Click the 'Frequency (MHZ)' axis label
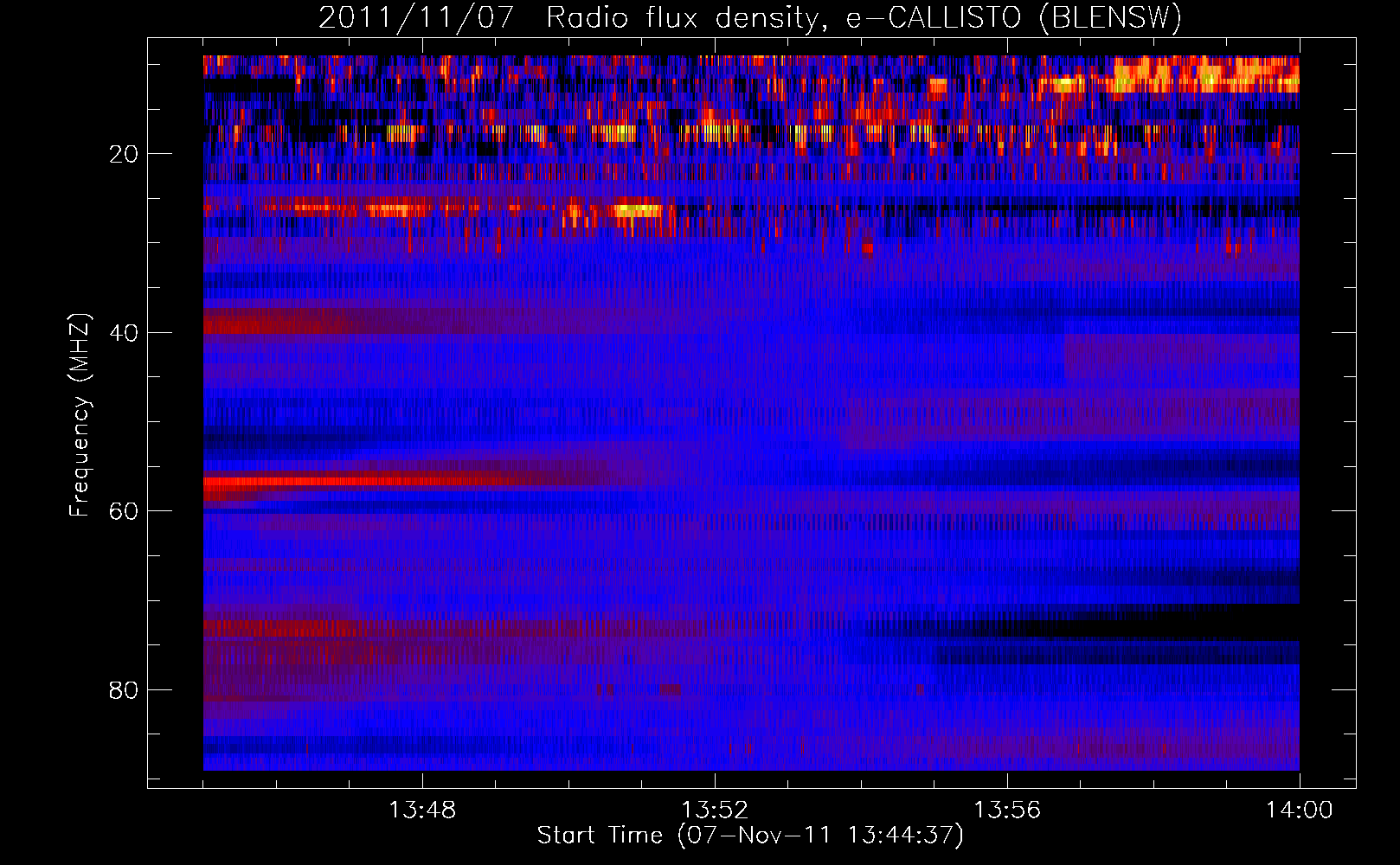The height and width of the screenshot is (865, 1400). [80, 415]
